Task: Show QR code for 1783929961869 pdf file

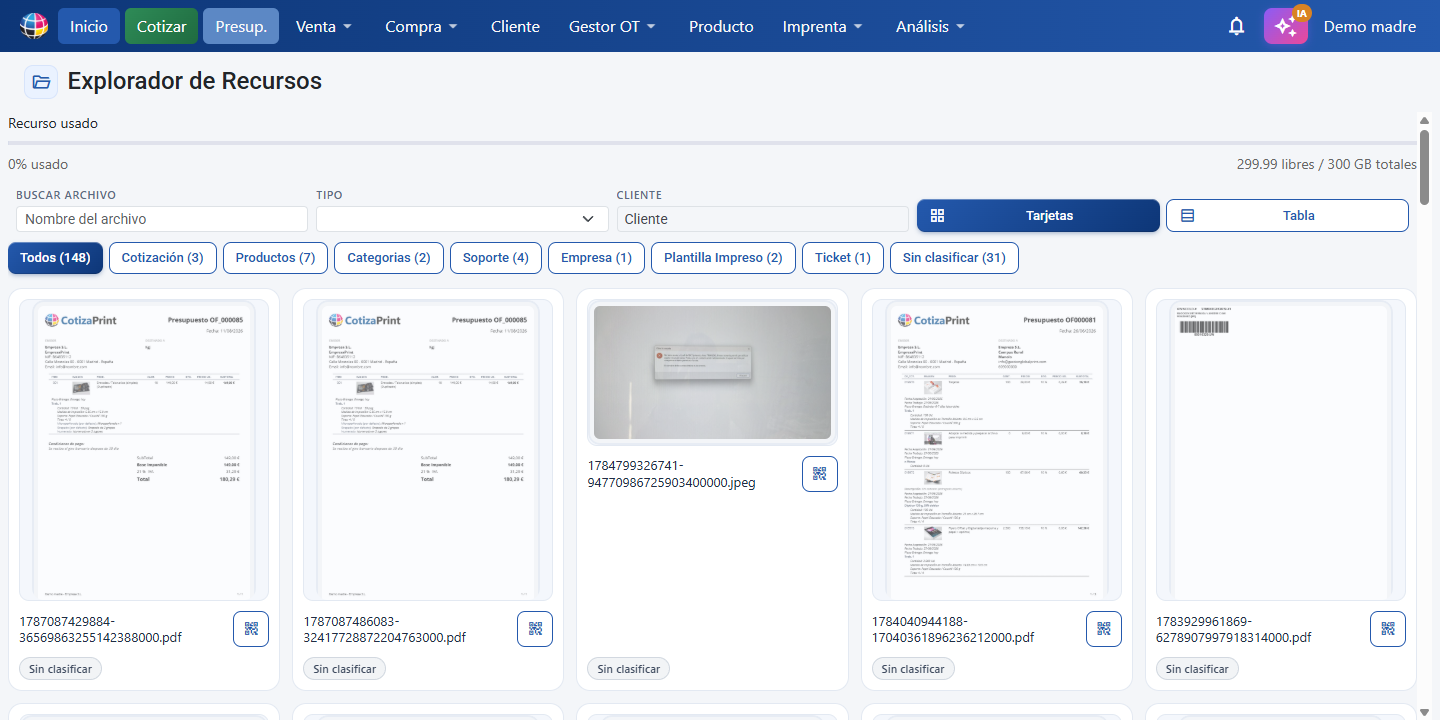Action: pyautogui.click(x=1388, y=629)
